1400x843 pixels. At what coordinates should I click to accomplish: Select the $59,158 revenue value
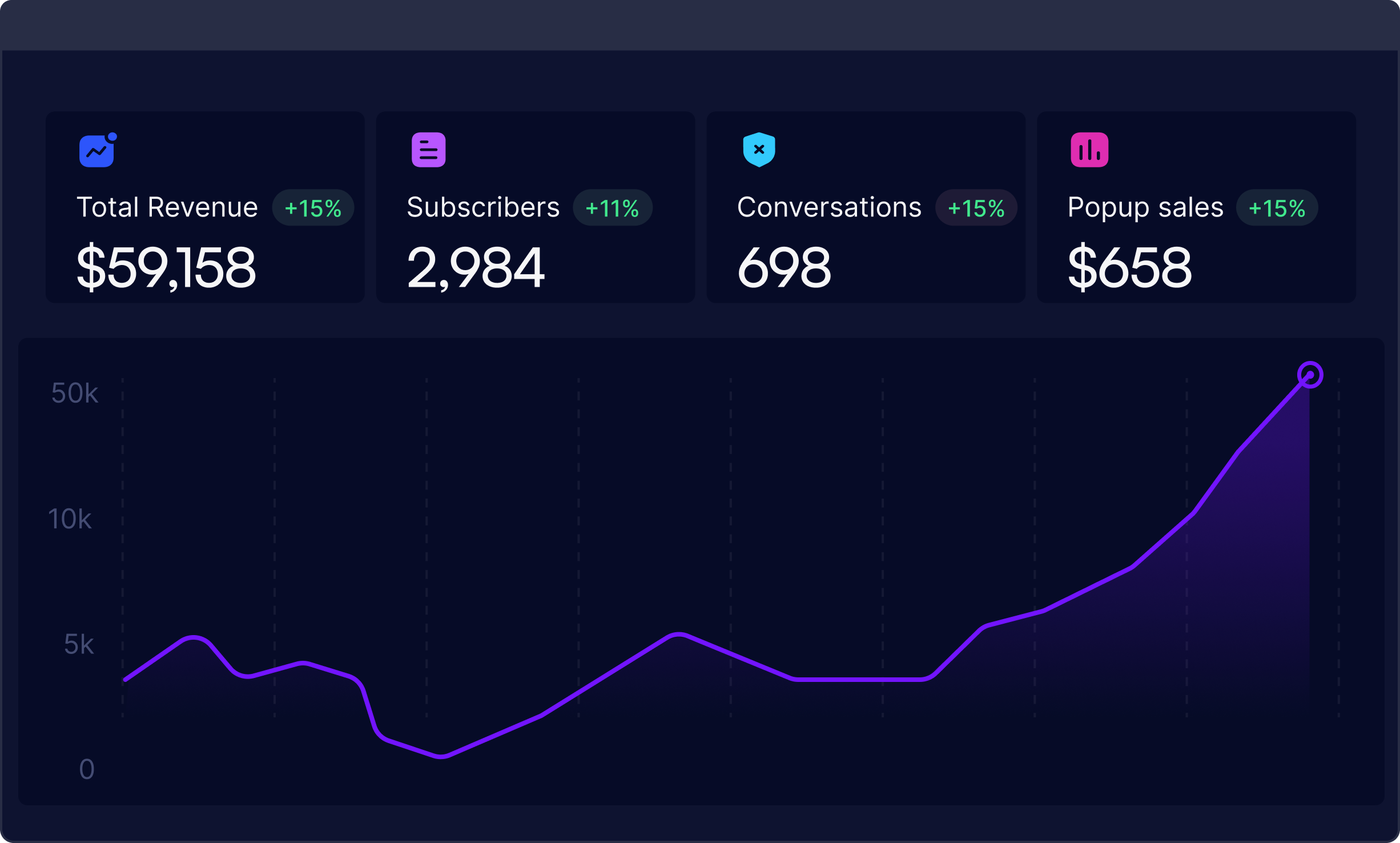tap(166, 267)
